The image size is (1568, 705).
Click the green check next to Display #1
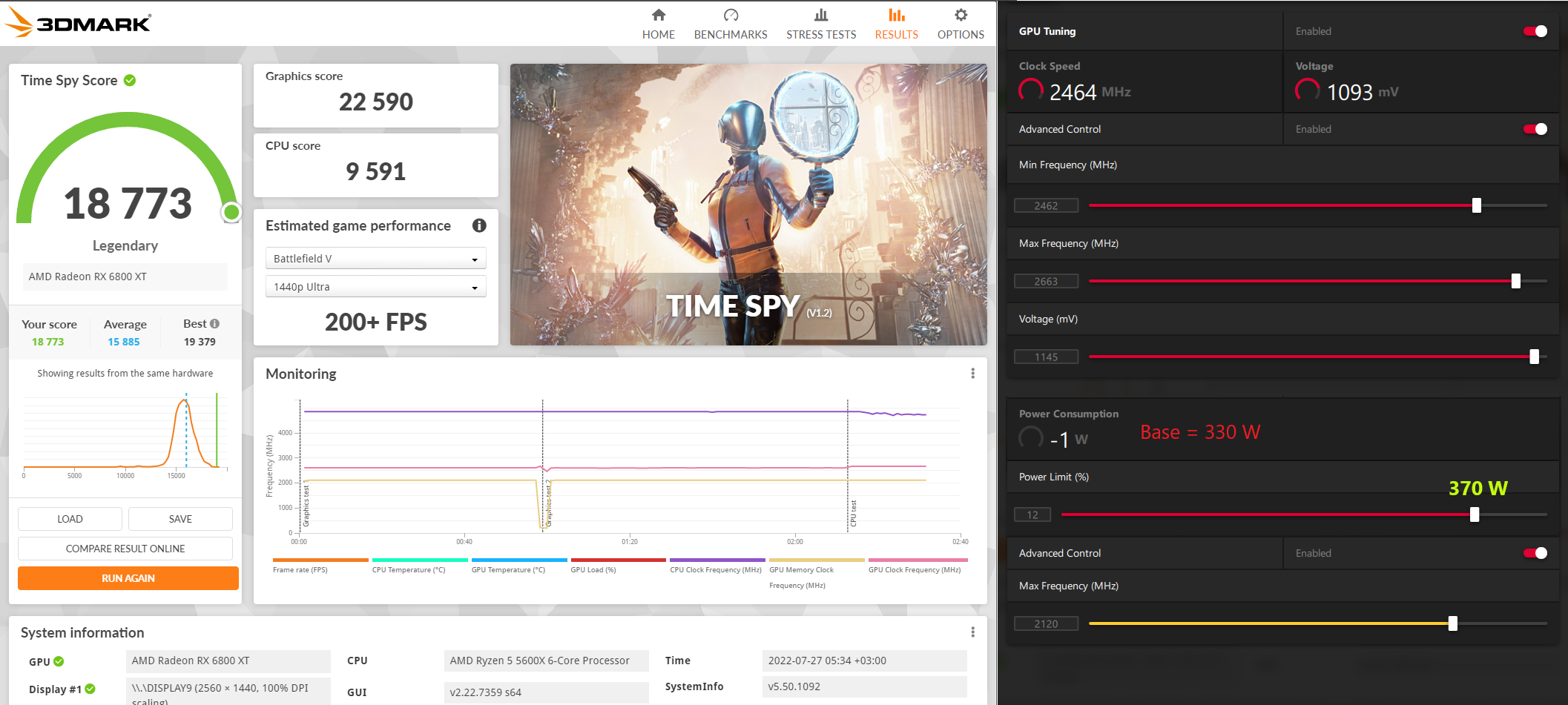90,689
